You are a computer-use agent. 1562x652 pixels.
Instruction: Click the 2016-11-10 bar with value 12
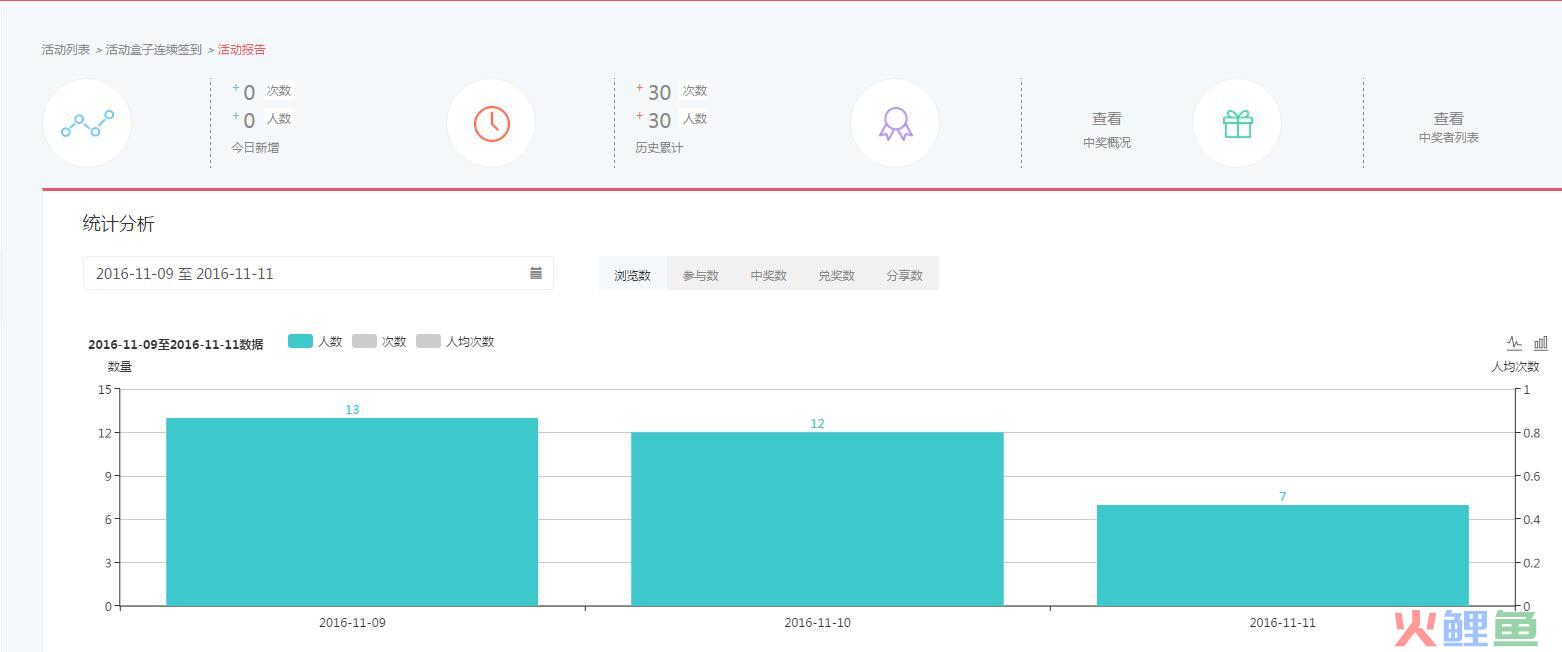click(817, 519)
